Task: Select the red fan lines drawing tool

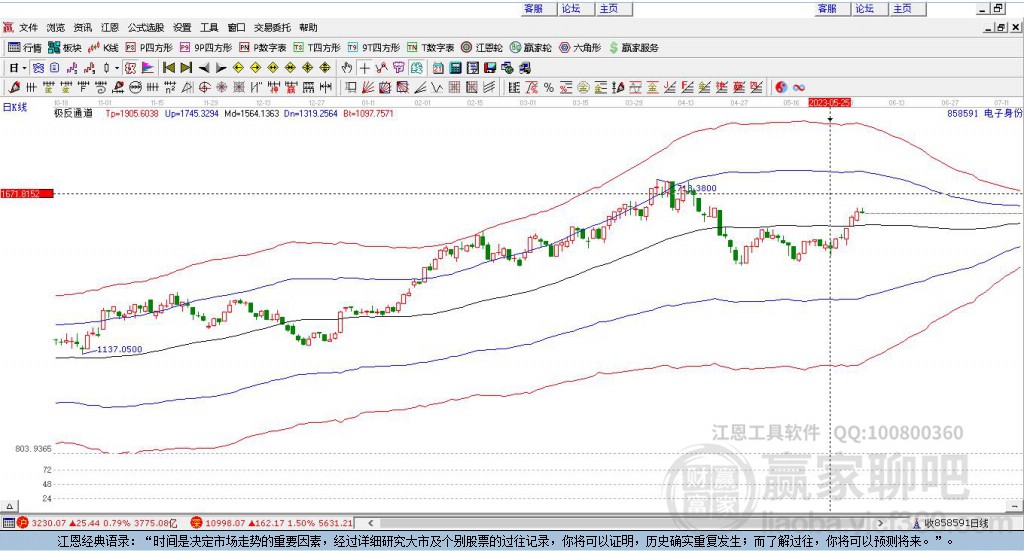Action: click(368, 87)
